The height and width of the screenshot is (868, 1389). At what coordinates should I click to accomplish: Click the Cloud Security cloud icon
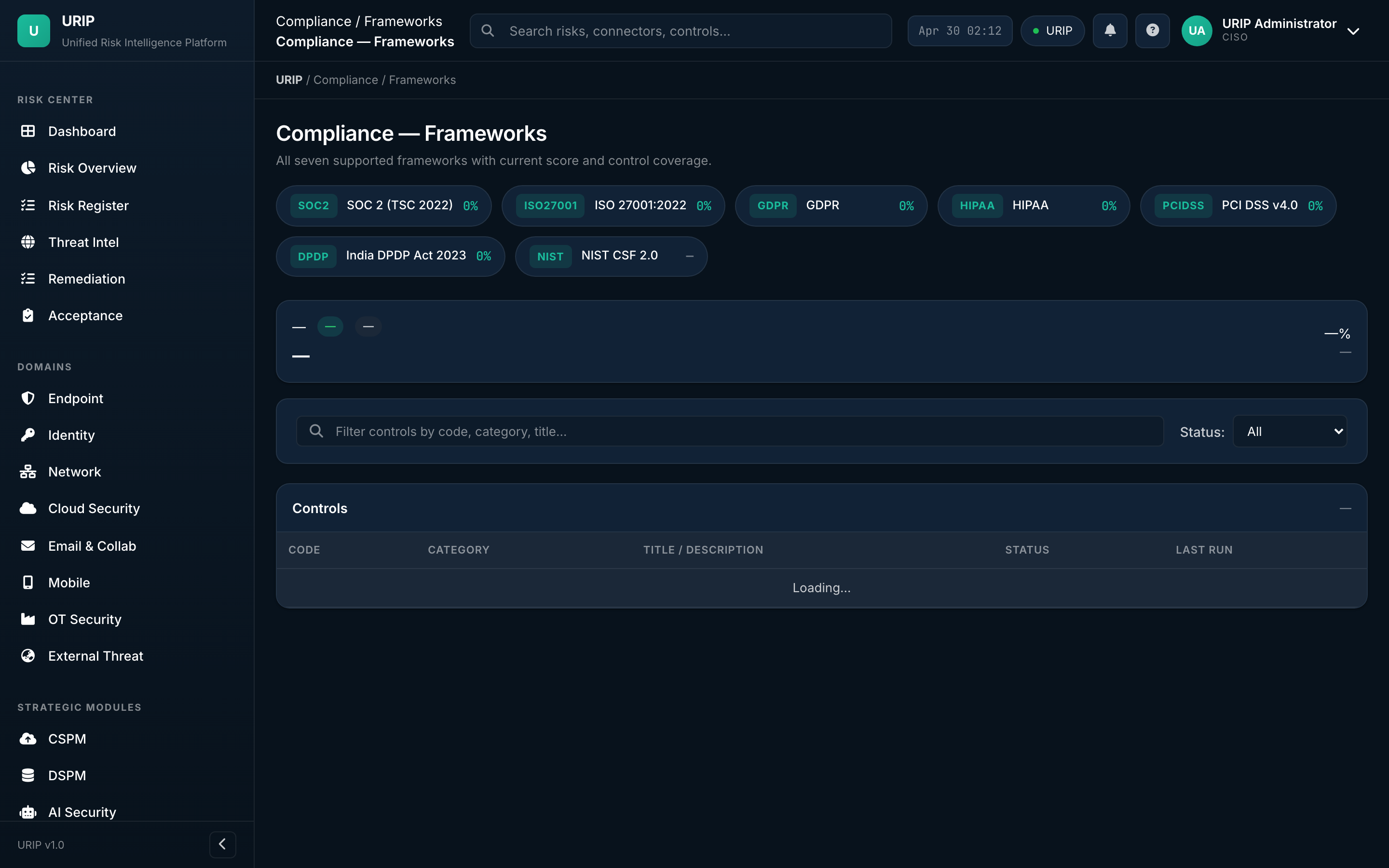pos(27,509)
